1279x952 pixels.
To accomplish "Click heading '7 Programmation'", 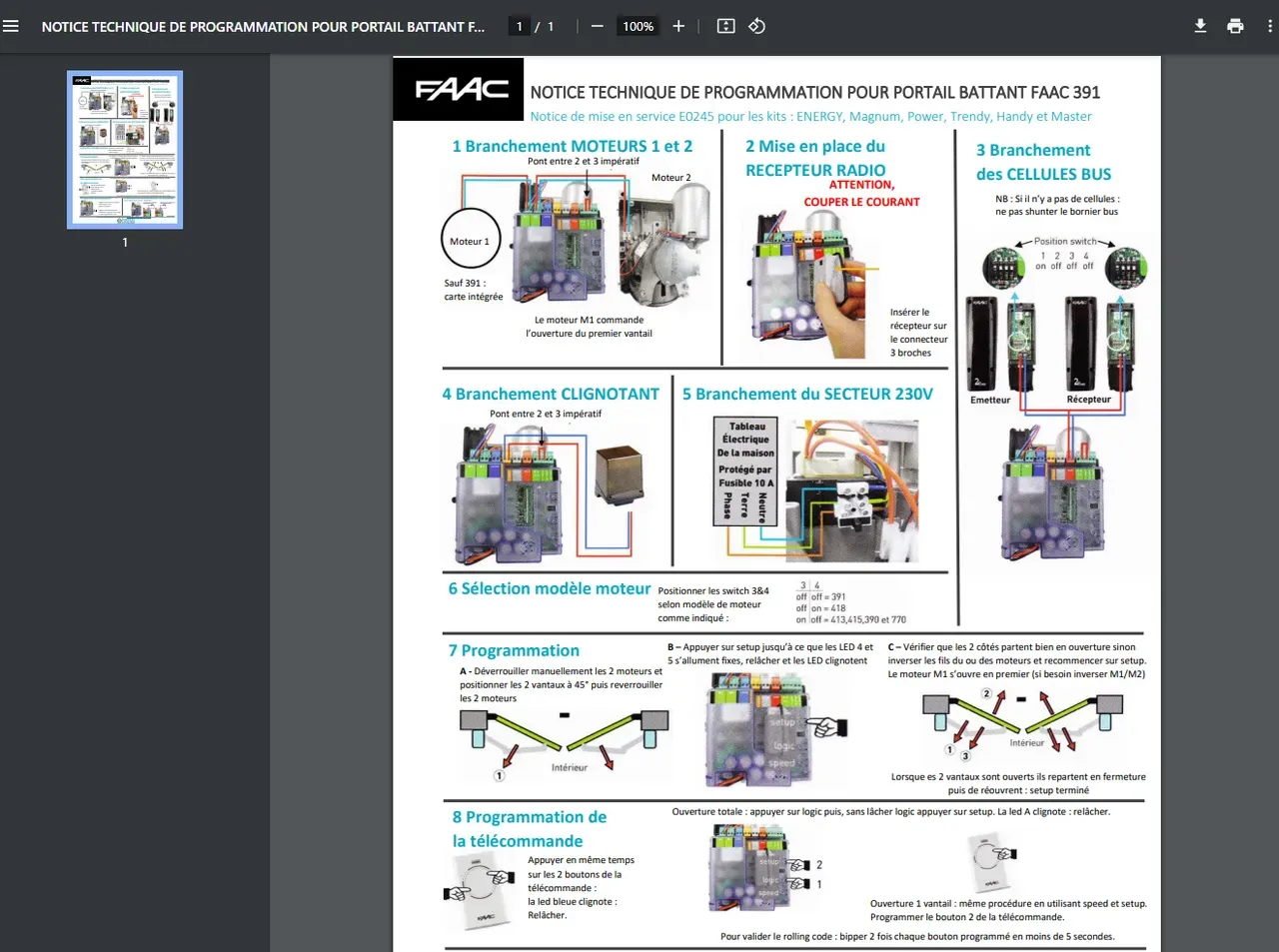I will click(x=514, y=650).
